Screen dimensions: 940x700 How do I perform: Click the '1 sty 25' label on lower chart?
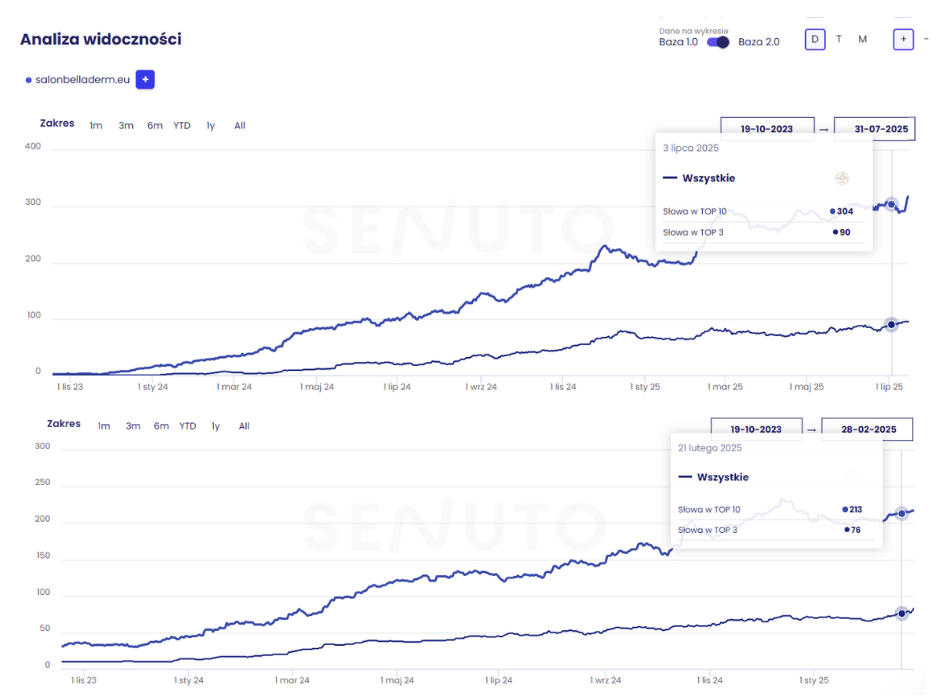point(814,680)
